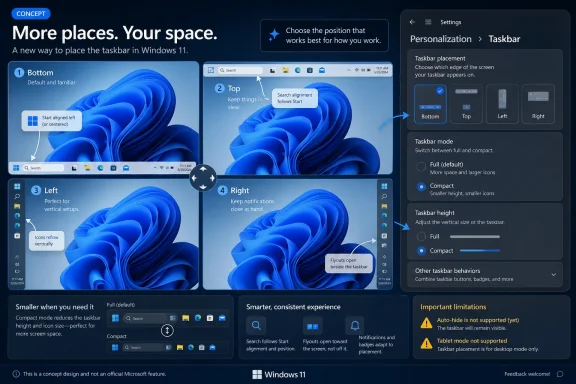Image resolution: width=576 pixels, height=384 pixels.
Task: Choose the Left taskbar placement option
Action: (502, 104)
